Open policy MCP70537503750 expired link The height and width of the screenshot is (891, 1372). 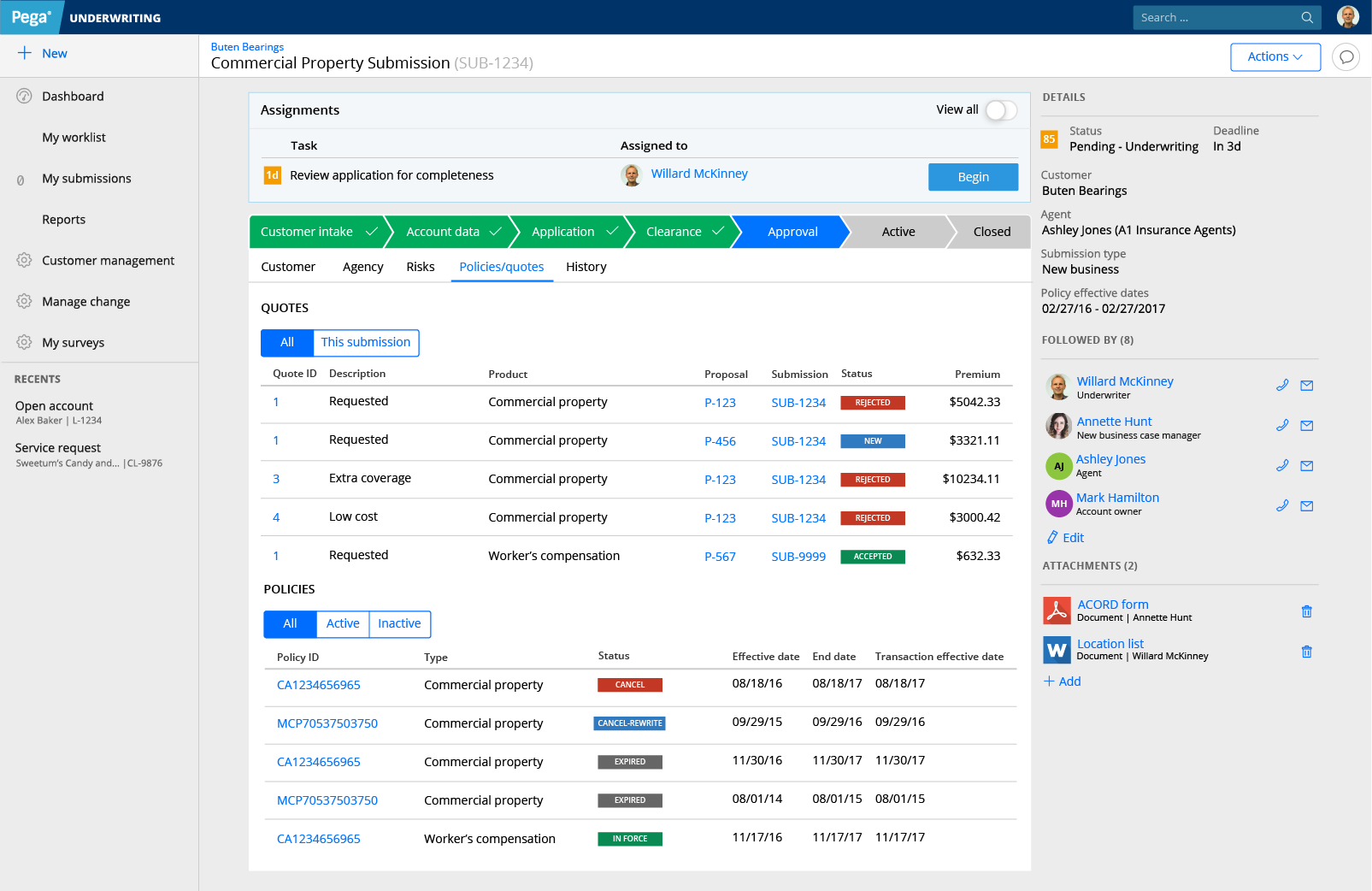[x=327, y=800]
